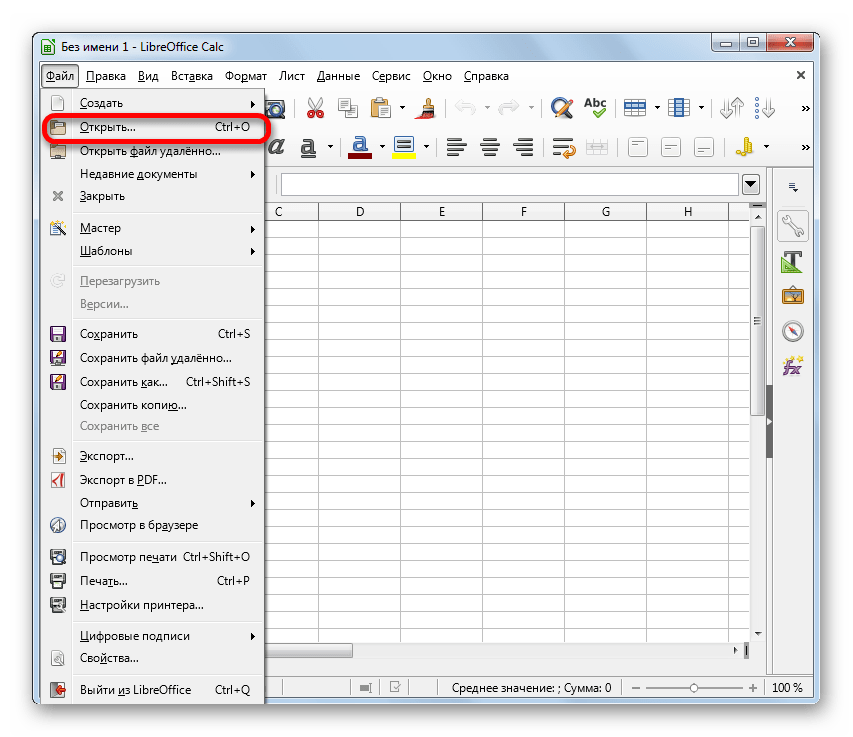Expand the Paste options dropdown arrow

pos(402,108)
